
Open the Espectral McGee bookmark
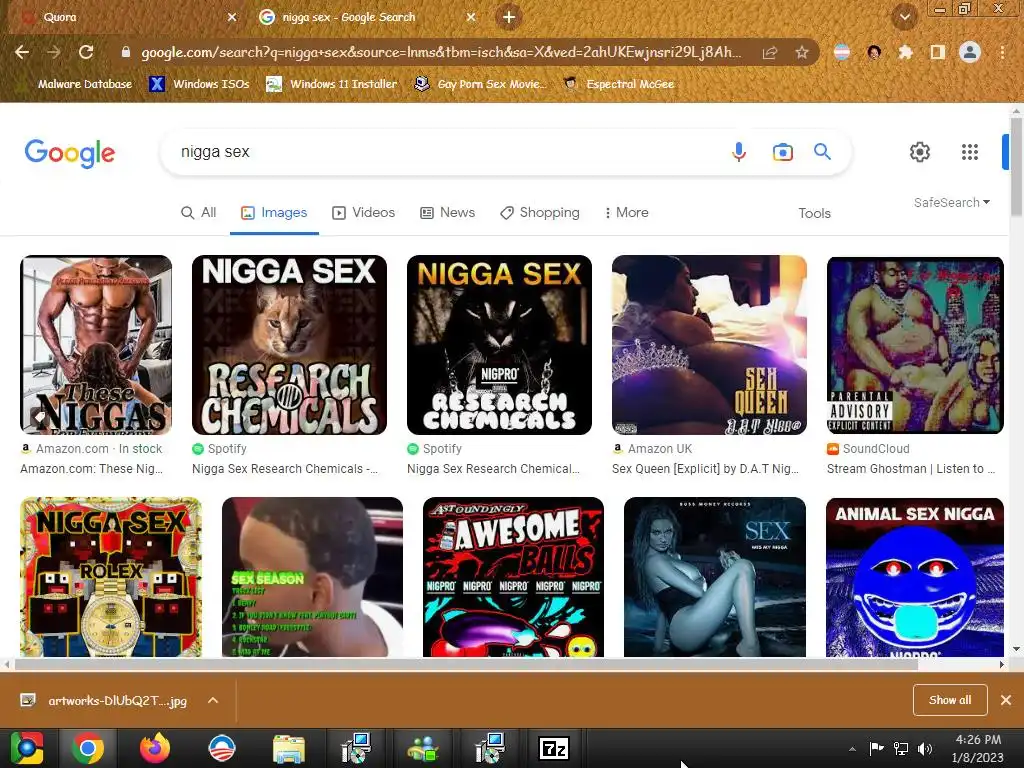click(618, 84)
